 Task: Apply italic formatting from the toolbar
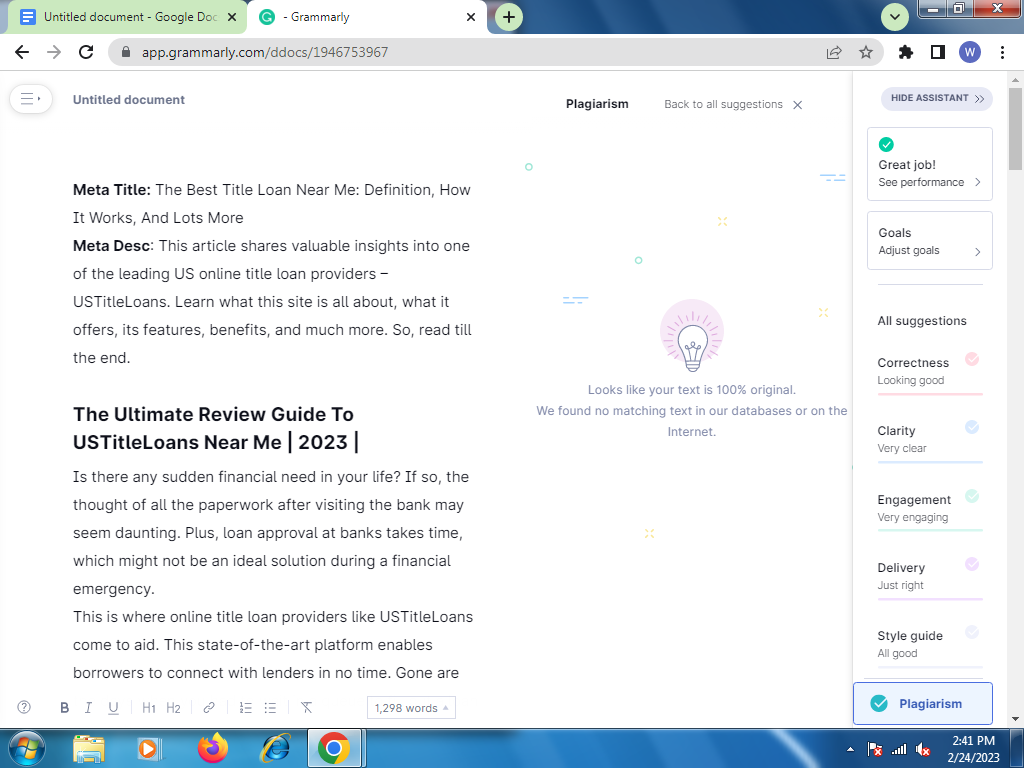point(88,708)
